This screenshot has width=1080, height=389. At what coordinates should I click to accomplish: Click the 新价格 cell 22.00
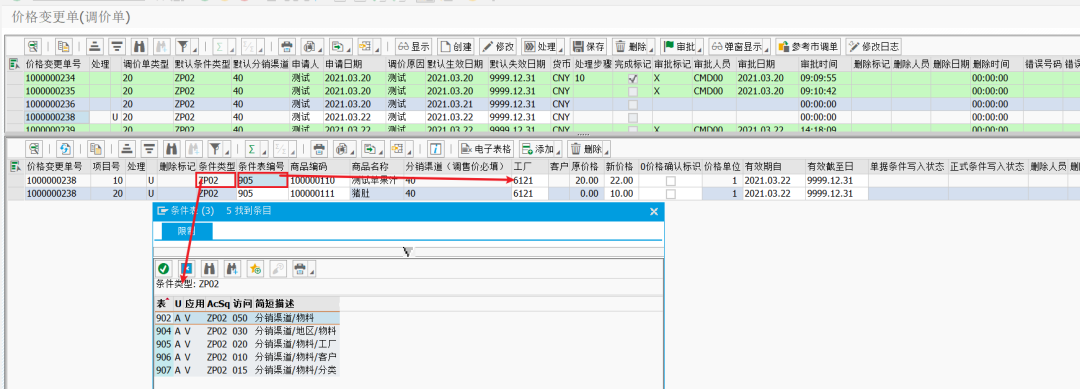tap(620, 180)
